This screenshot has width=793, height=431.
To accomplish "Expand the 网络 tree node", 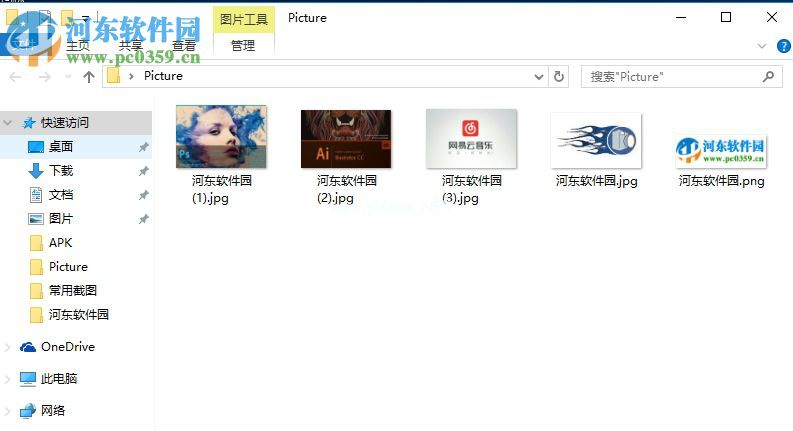I will coord(9,411).
